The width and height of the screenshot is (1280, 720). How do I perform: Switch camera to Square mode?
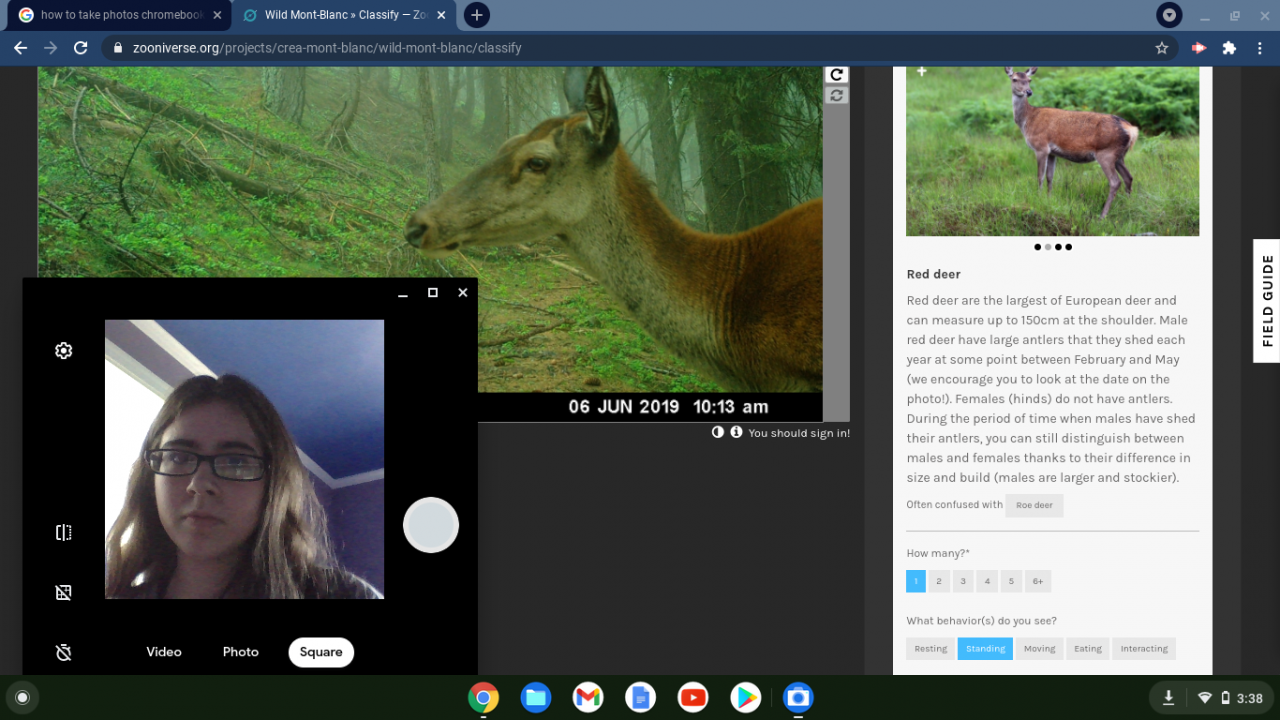[x=321, y=652]
